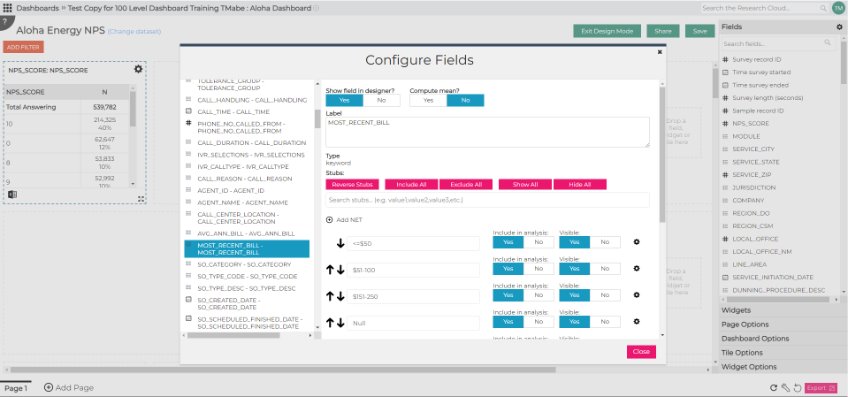
Task: Set Compute mean to No
Action: 466,101
